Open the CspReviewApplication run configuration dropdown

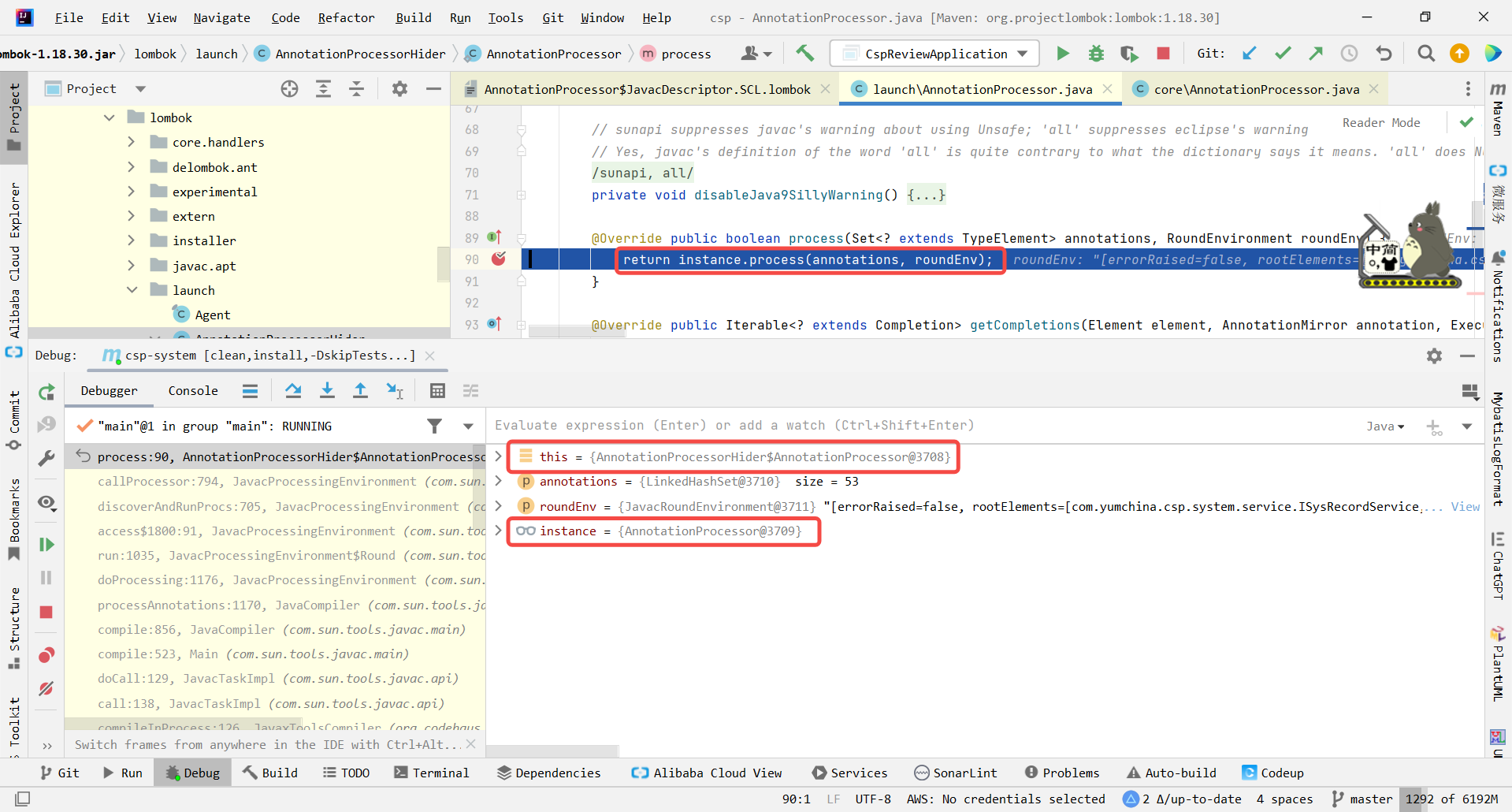pyautogui.click(x=935, y=54)
